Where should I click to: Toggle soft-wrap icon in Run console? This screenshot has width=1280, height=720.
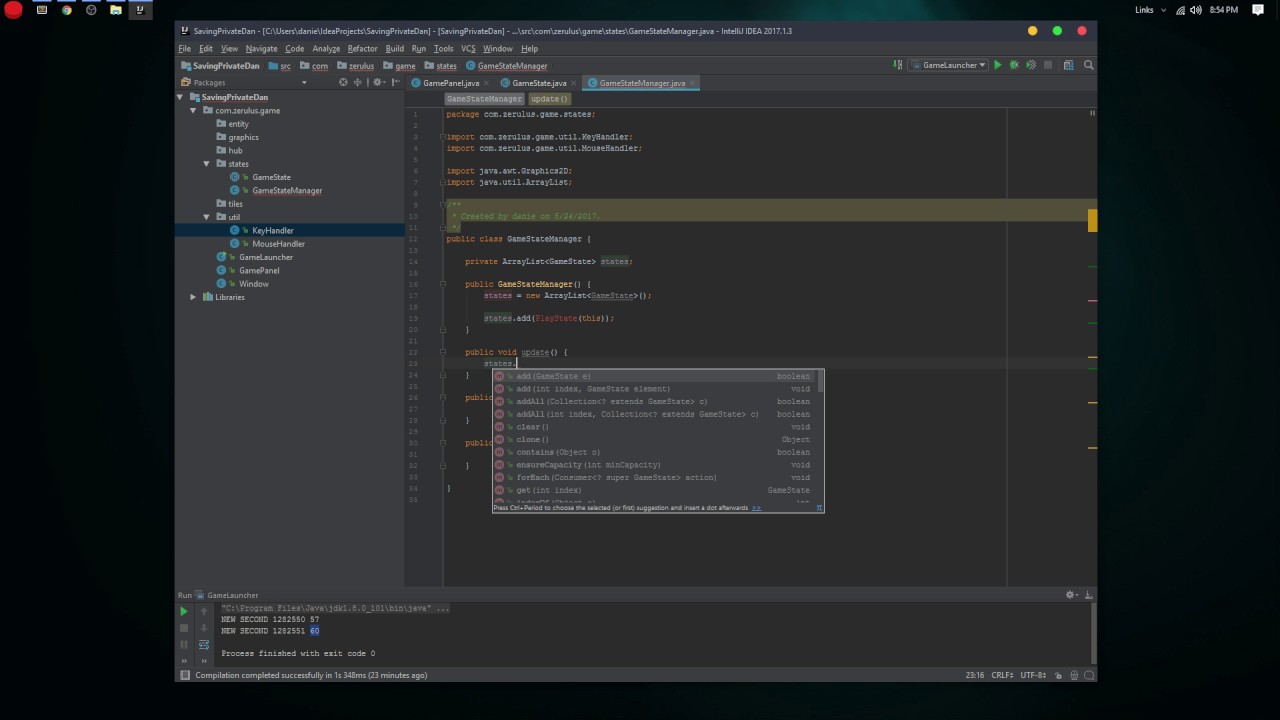(x=203, y=644)
